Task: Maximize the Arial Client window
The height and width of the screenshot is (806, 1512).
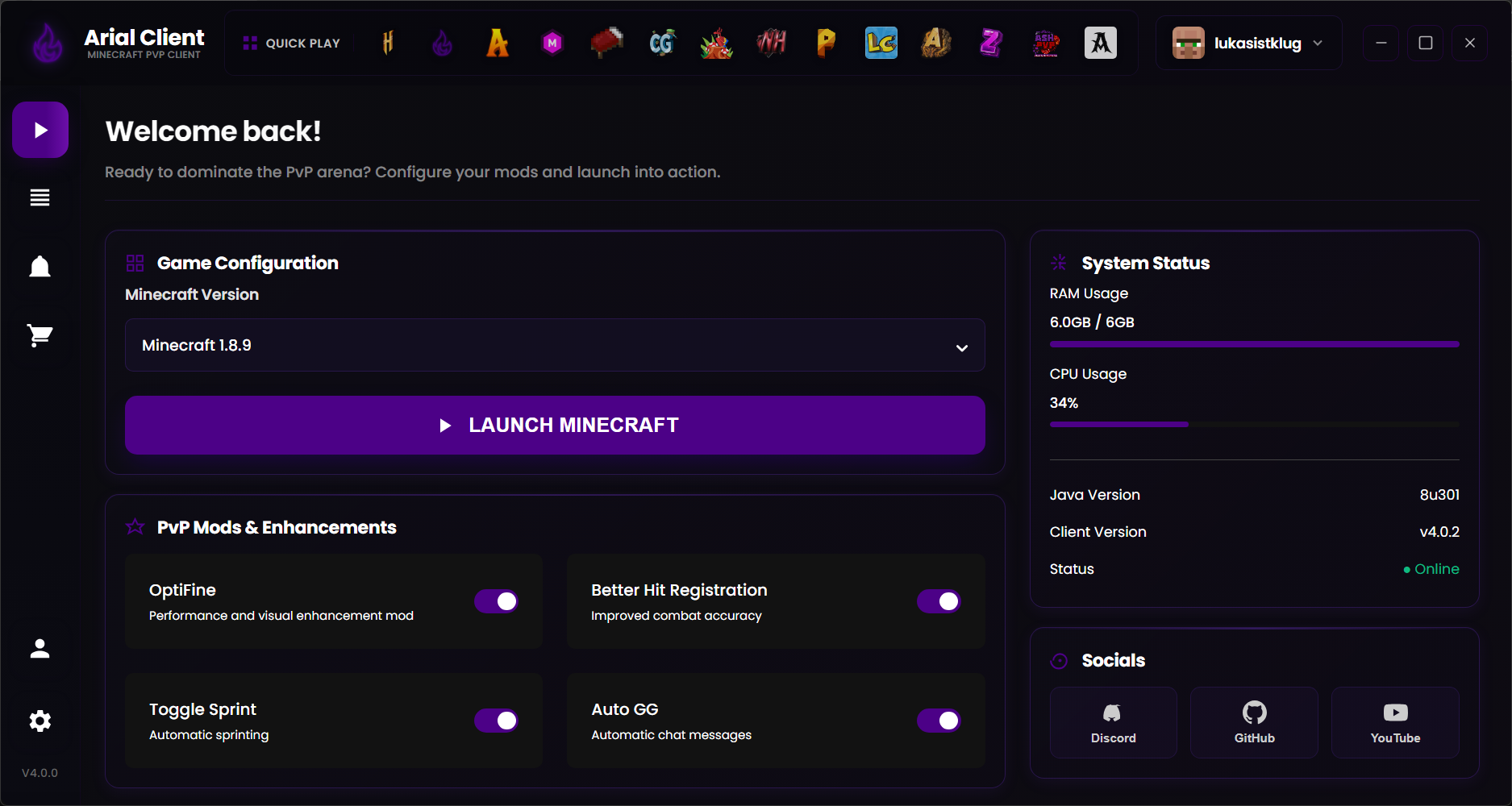Action: tap(1426, 43)
